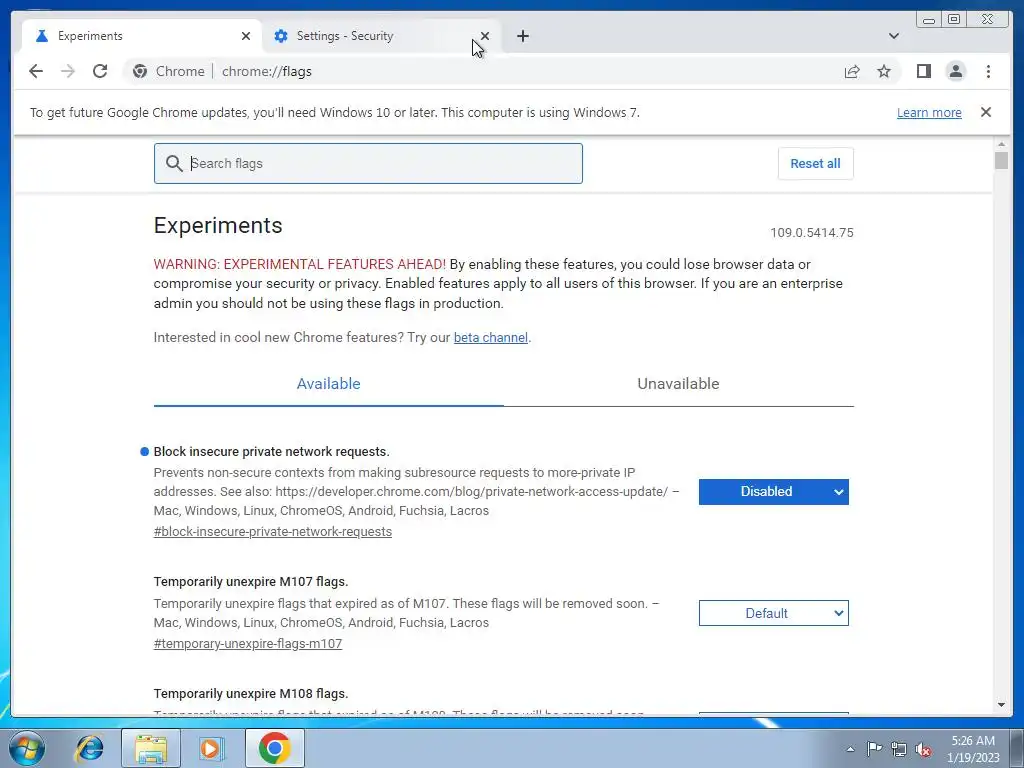This screenshot has height=768, width=1024.
Task: Launch Internet Explorer from taskbar
Action: pos(89,748)
